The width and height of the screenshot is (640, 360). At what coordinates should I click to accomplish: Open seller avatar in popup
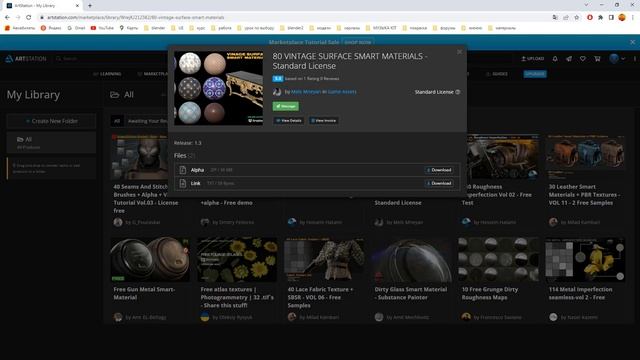(277, 92)
